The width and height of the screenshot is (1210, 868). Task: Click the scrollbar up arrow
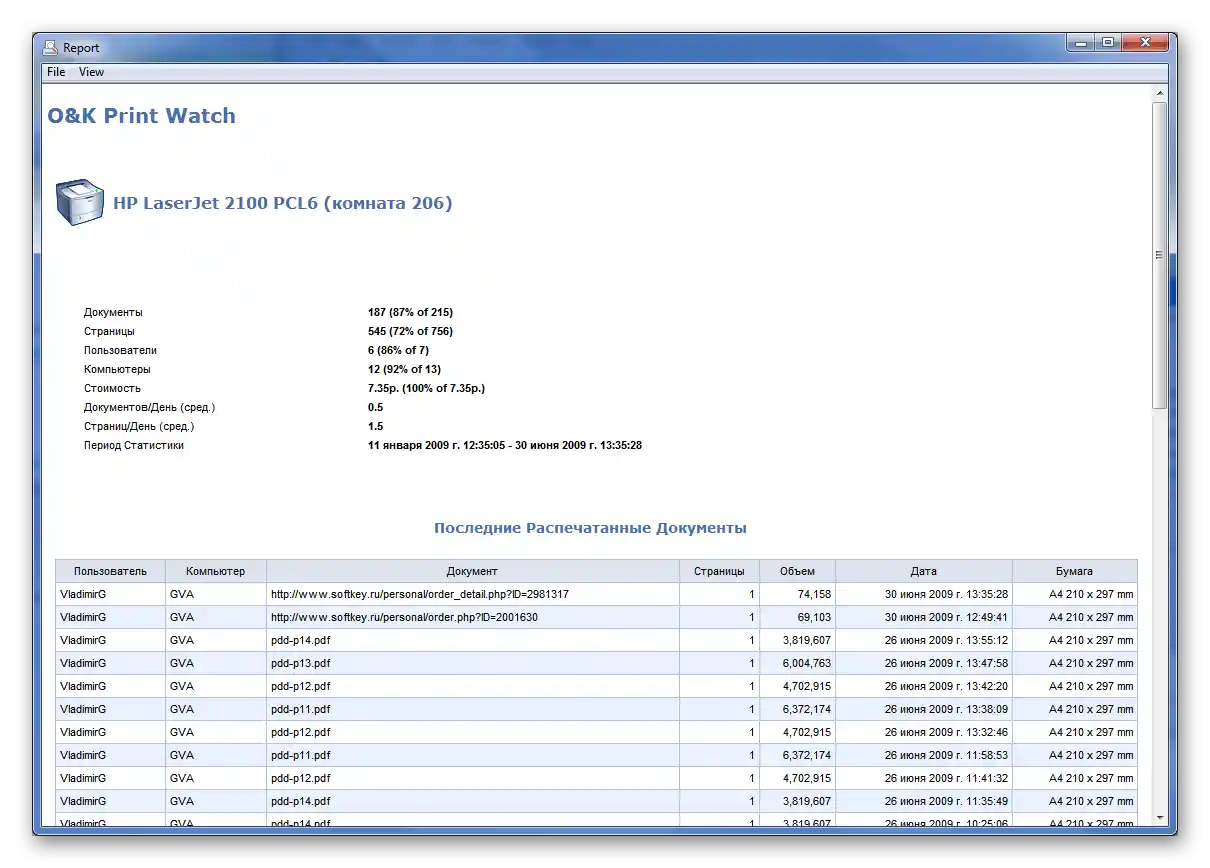click(x=1160, y=94)
